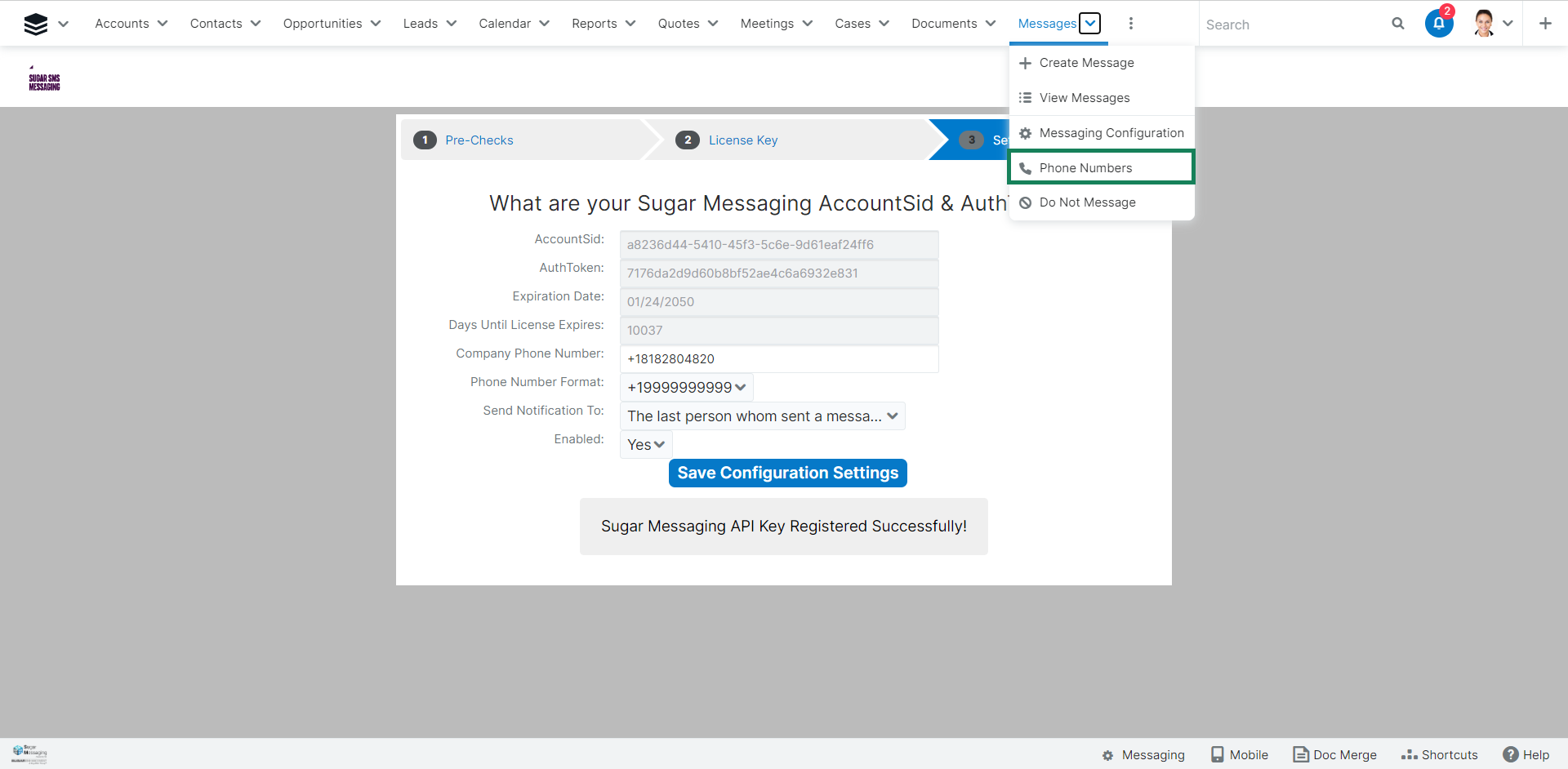Go to the Pre-Checks wizard step

tap(479, 140)
